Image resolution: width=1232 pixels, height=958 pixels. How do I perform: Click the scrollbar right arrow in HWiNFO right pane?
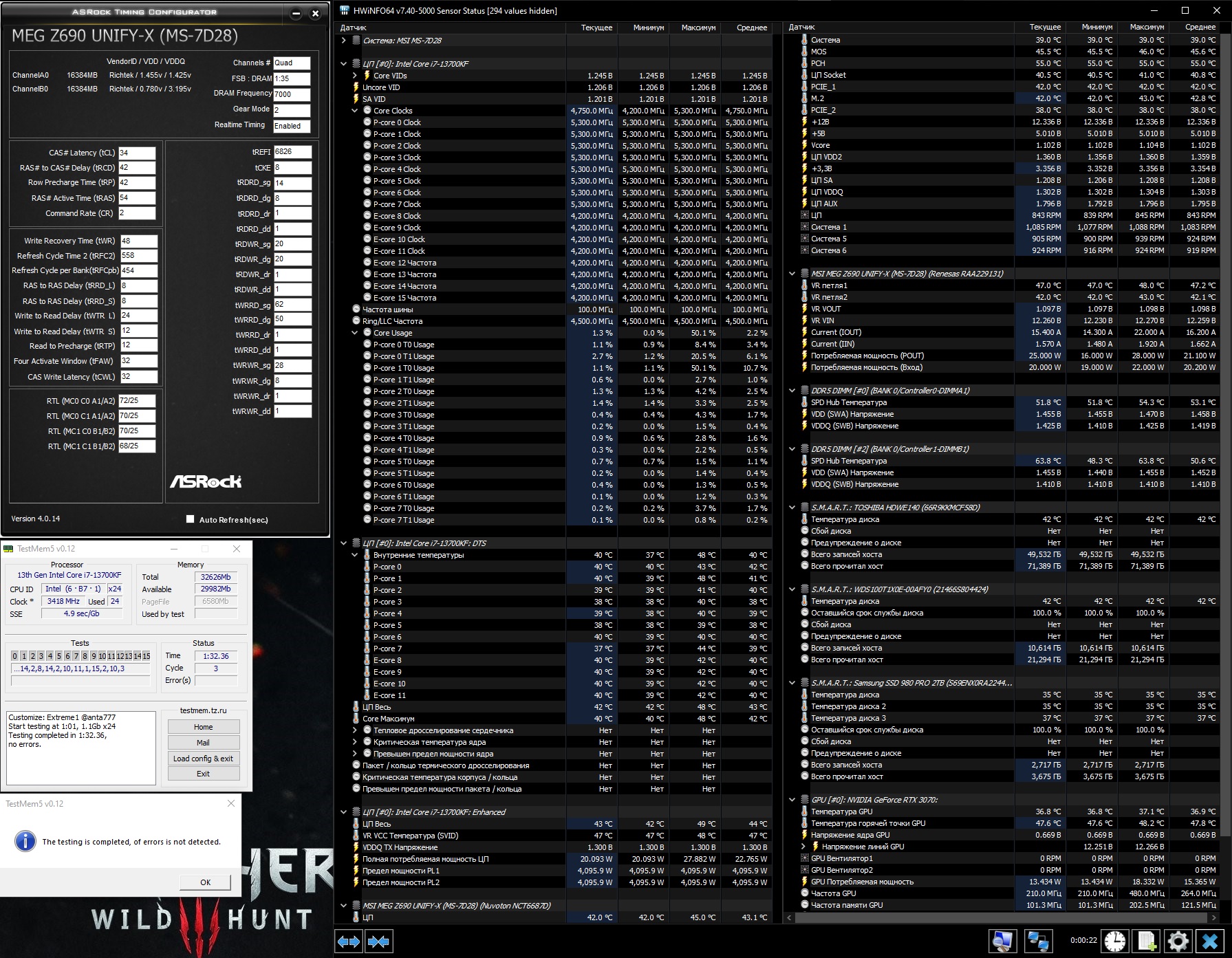(x=1214, y=917)
